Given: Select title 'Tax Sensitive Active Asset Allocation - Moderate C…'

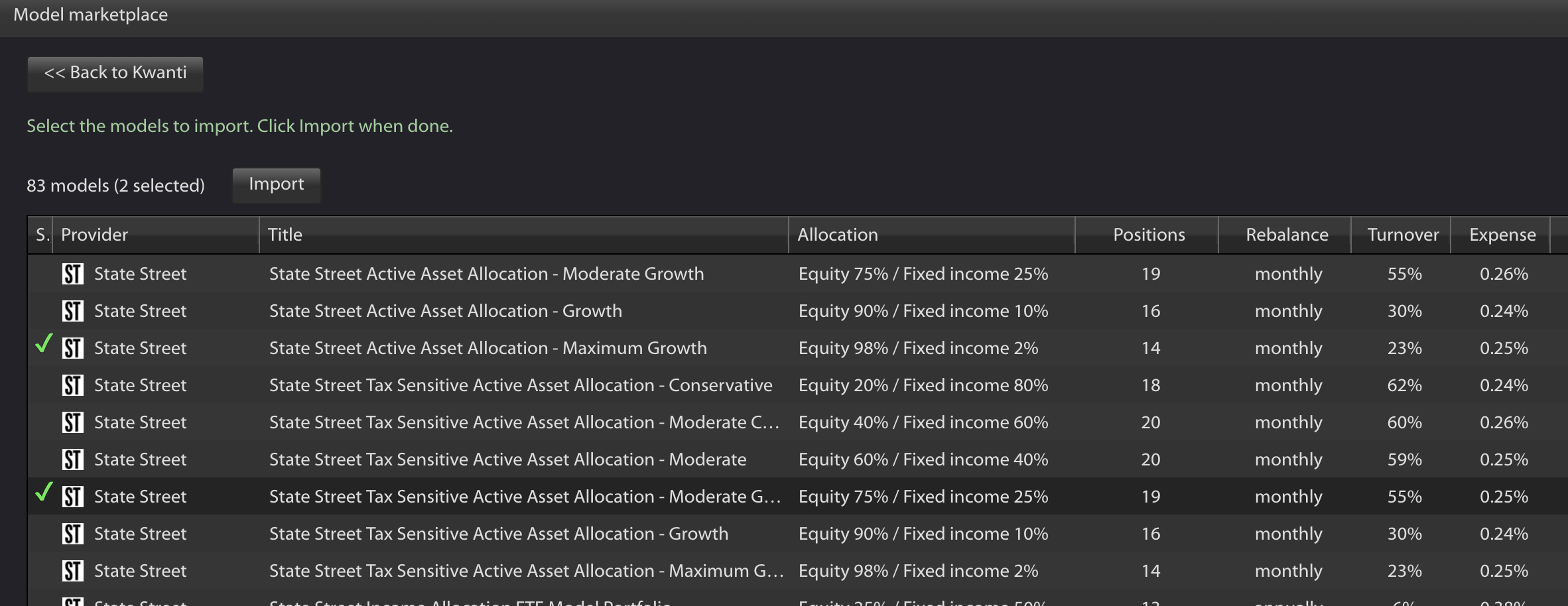Looking at the screenshot, I should coord(525,422).
